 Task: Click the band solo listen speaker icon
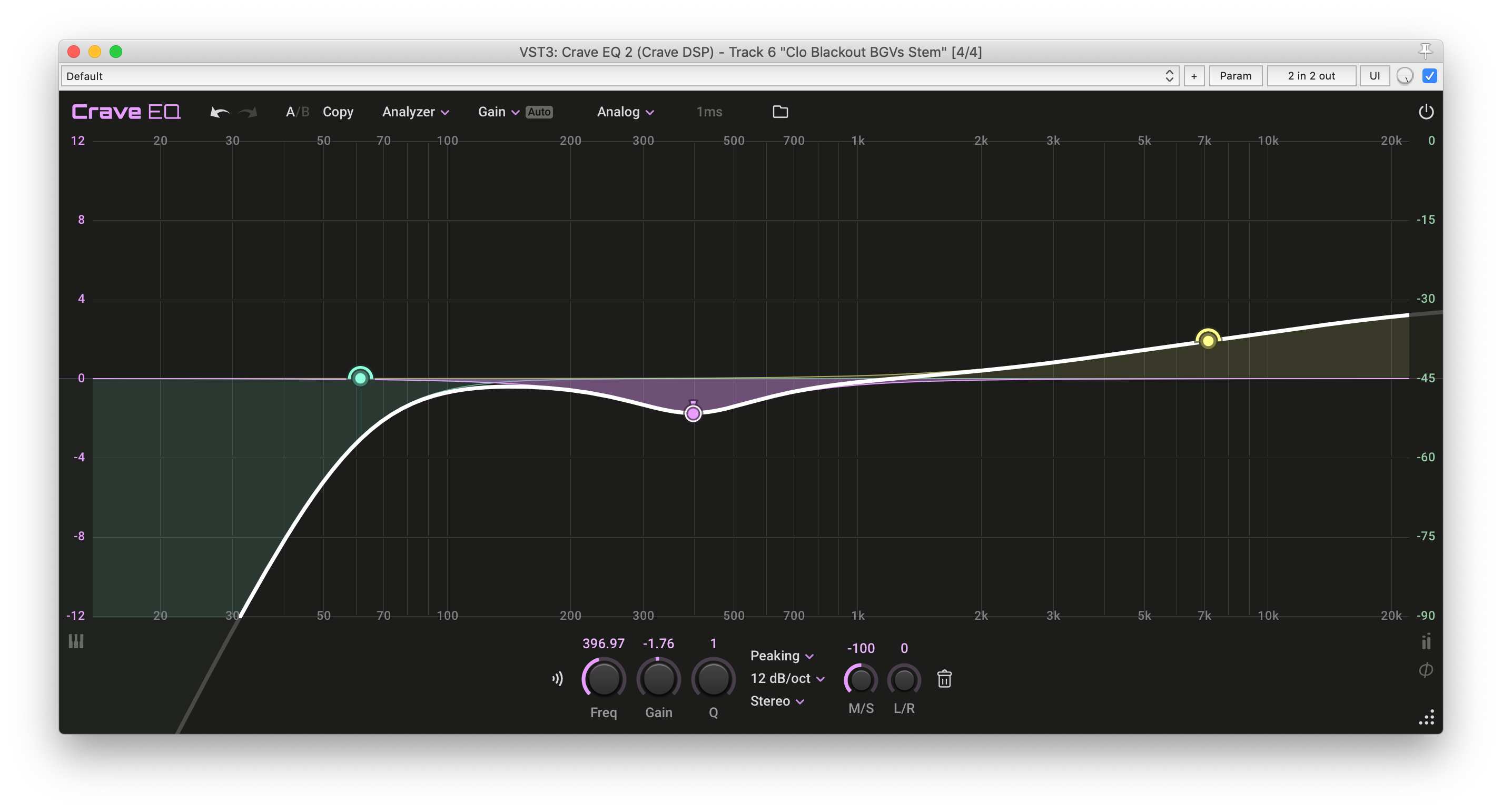[x=557, y=678]
